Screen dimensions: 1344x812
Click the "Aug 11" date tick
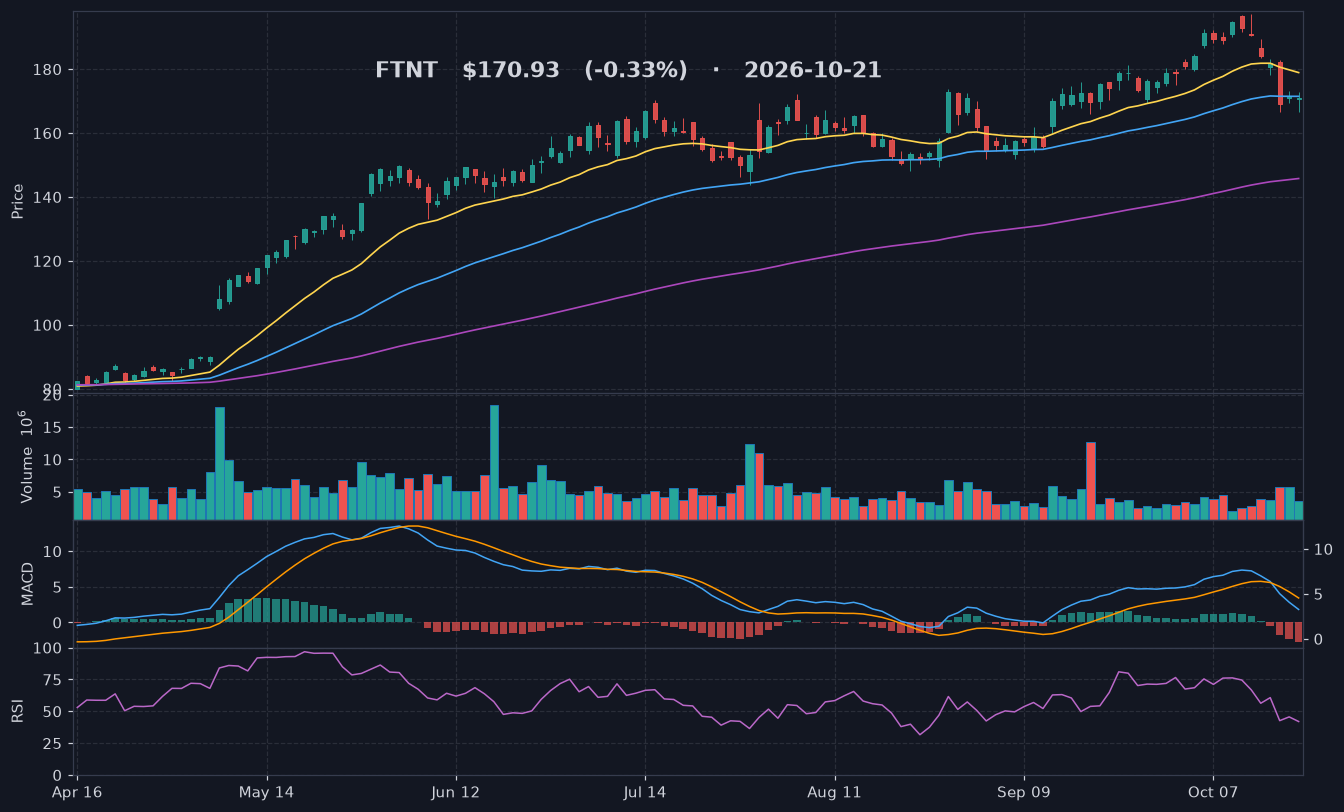[x=834, y=792]
